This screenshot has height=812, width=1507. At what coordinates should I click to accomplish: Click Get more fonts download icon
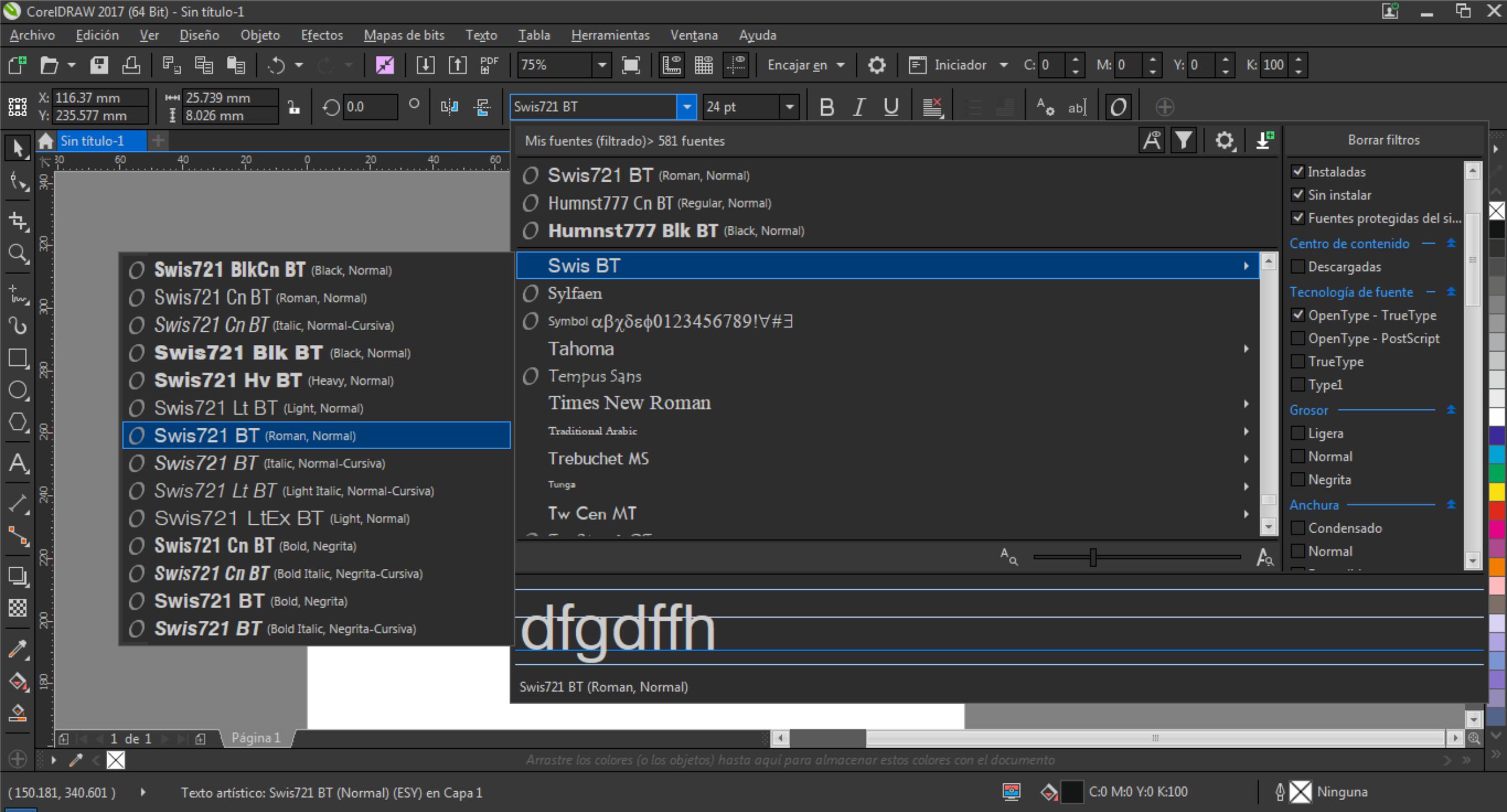[1264, 141]
